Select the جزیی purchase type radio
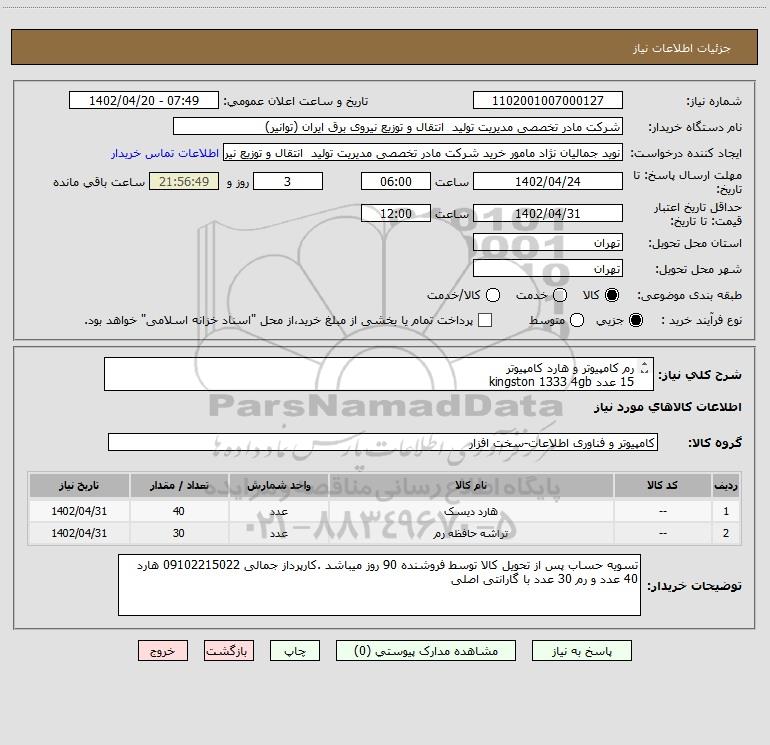 tap(636, 320)
